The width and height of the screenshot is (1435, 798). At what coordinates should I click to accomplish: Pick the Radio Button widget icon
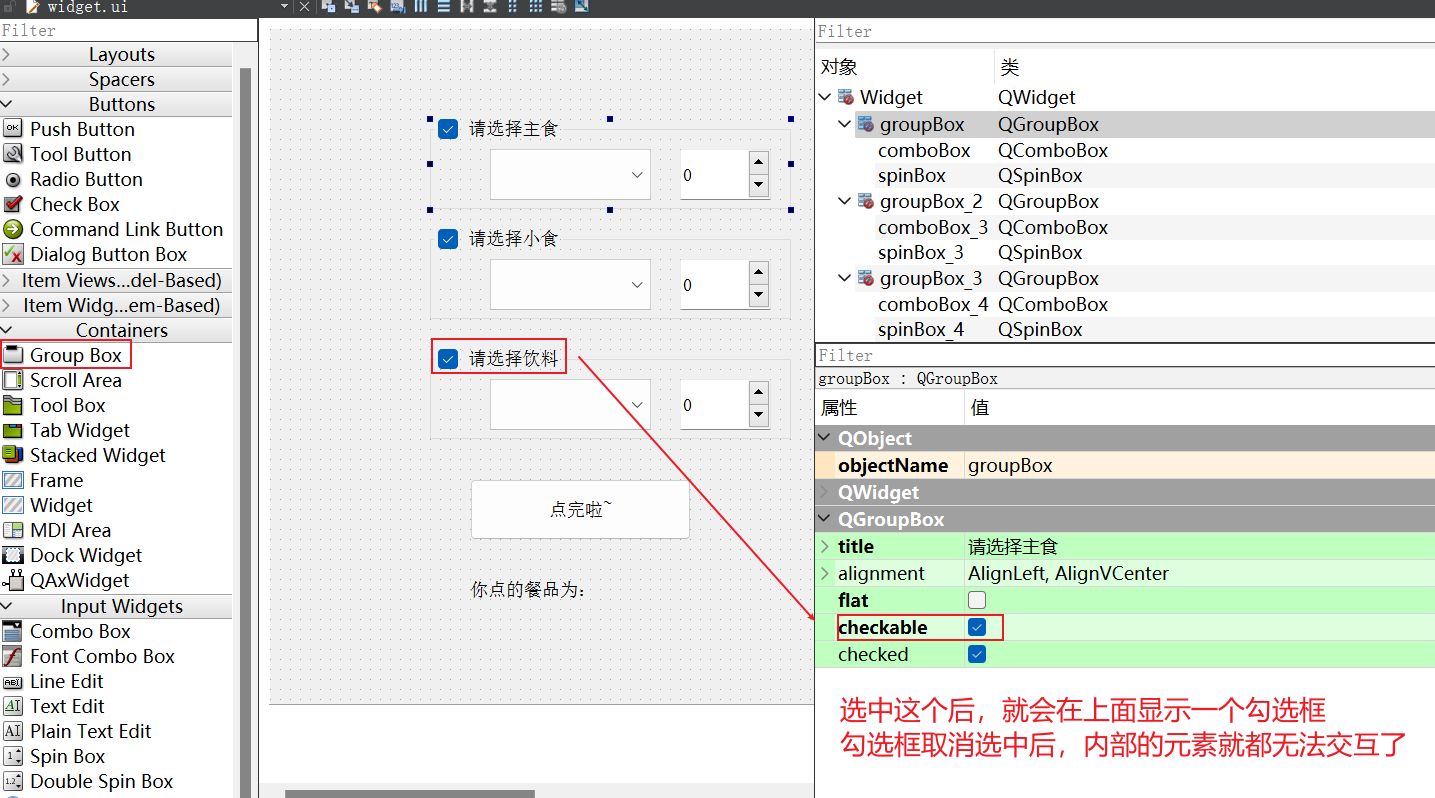[13, 180]
